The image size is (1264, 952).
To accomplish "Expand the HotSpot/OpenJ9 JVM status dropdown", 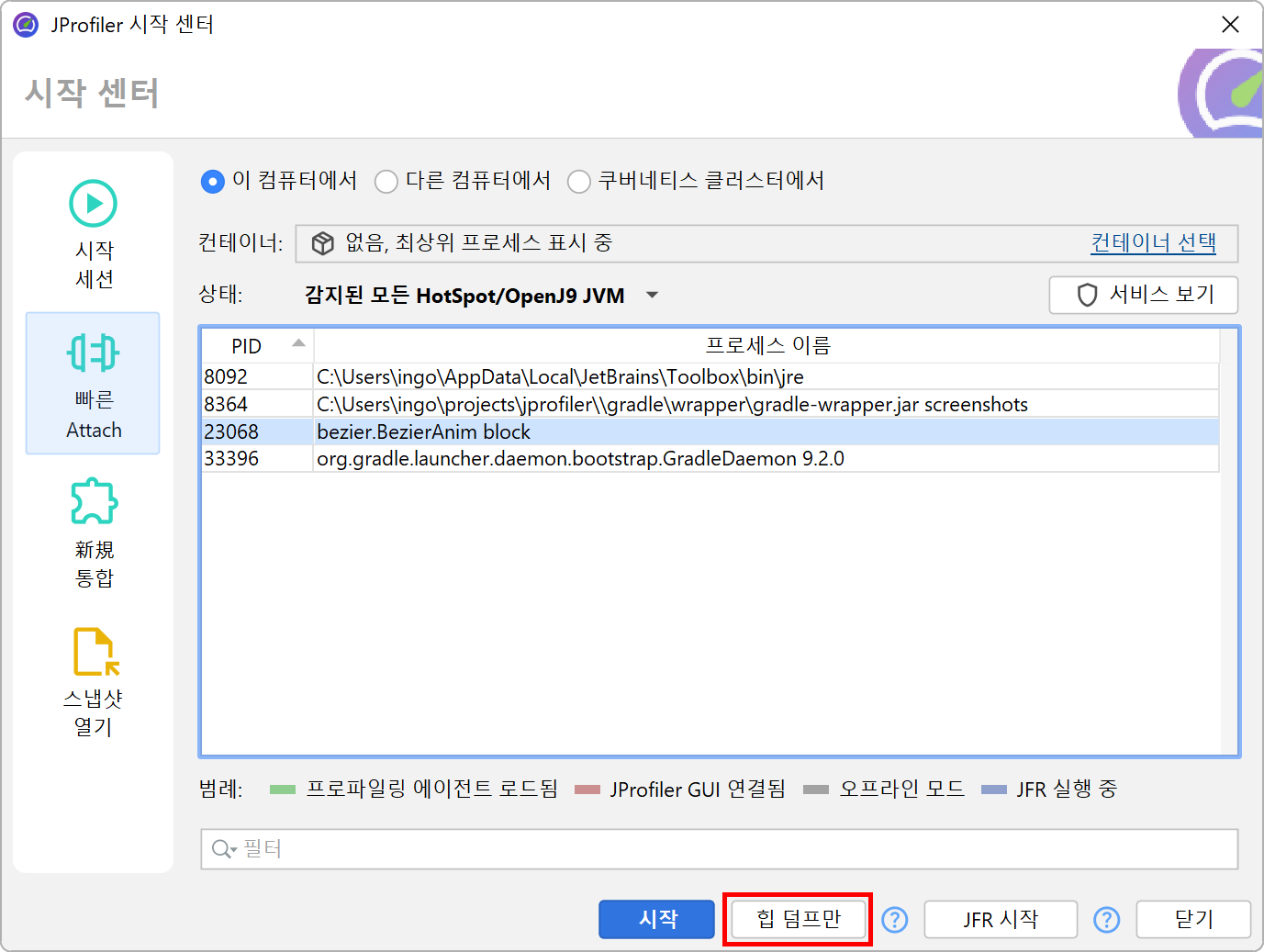I will 652,296.
